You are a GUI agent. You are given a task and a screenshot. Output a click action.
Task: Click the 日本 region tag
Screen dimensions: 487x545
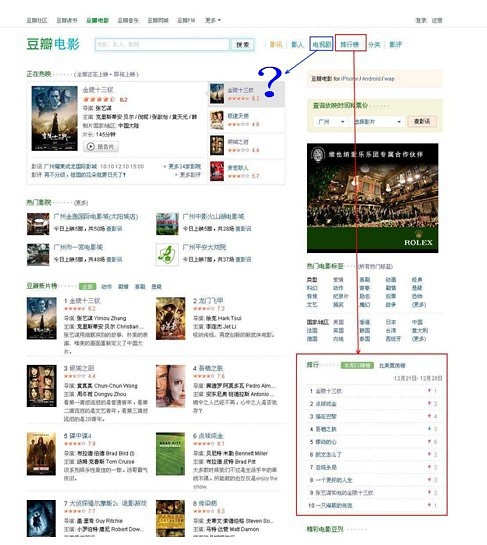(391, 322)
